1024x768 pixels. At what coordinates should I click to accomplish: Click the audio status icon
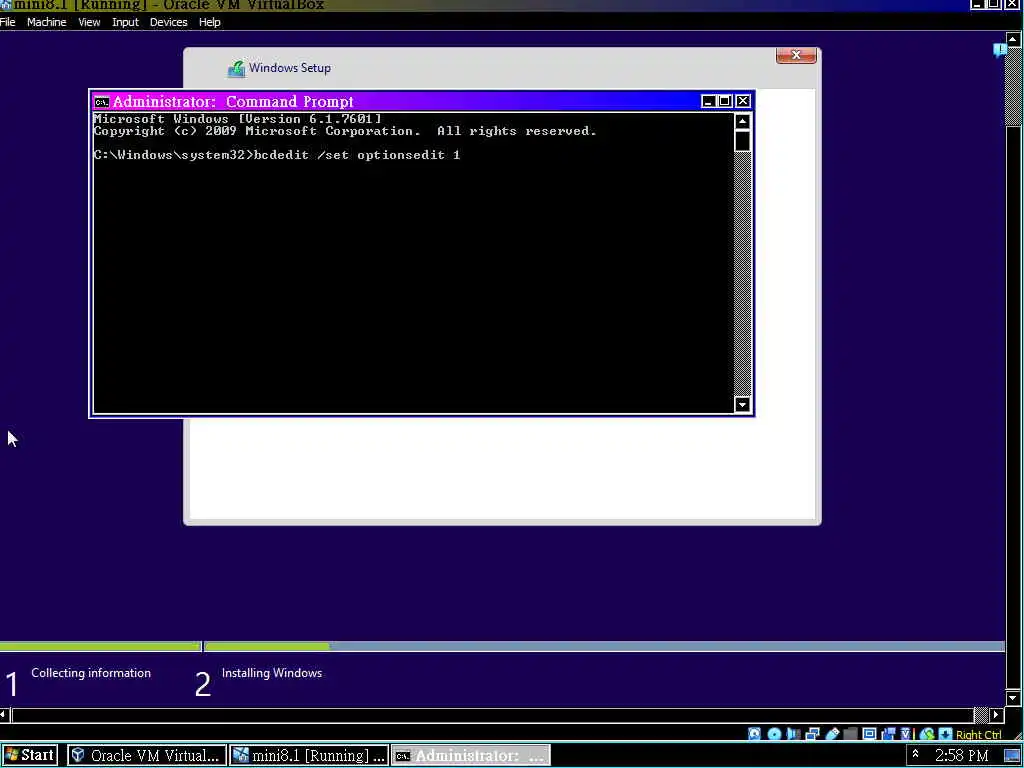click(x=793, y=734)
